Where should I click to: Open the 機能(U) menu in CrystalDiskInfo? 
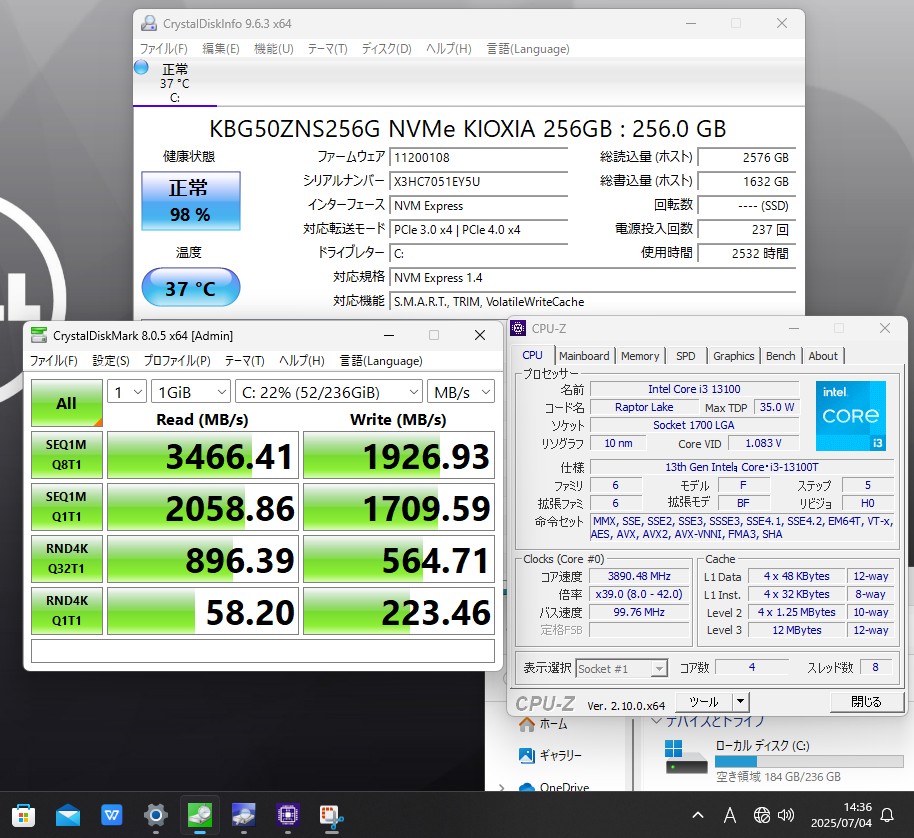273,48
